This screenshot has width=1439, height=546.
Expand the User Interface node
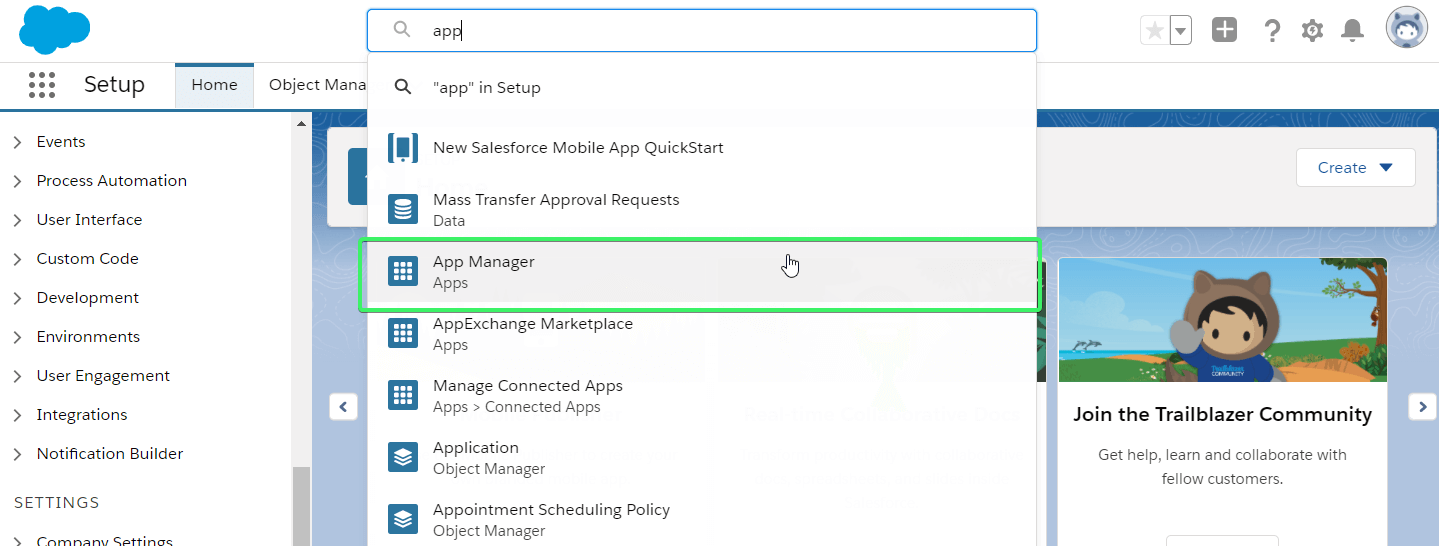click(x=18, y=220)
